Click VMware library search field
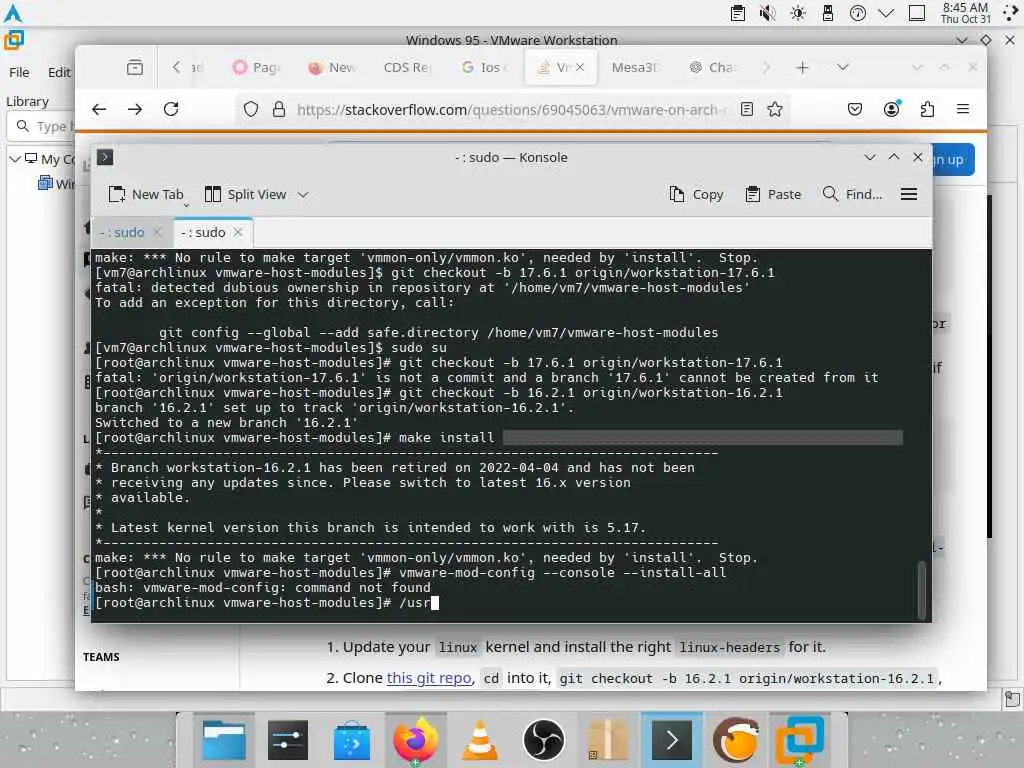The image size is (1024, 768). point(42,126)
